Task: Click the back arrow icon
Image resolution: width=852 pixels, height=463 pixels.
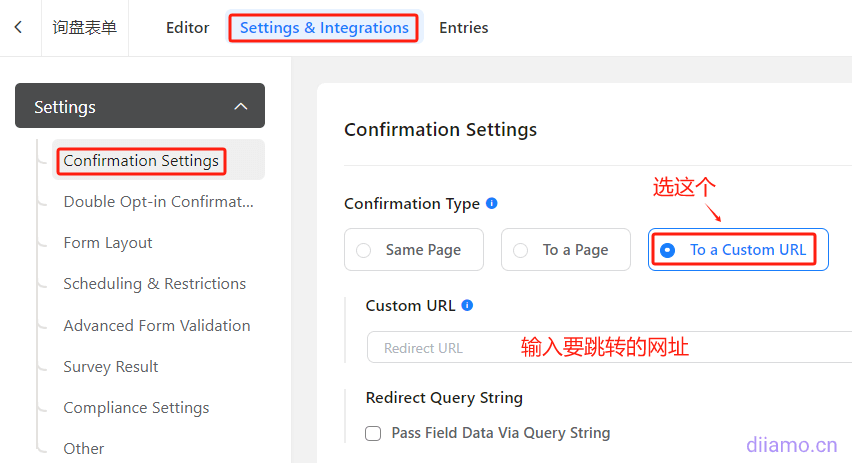Action: (x=19, y=28)
